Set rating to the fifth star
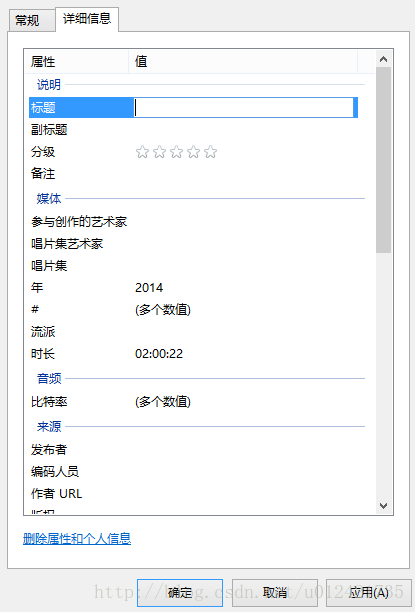 pos(211,152)
